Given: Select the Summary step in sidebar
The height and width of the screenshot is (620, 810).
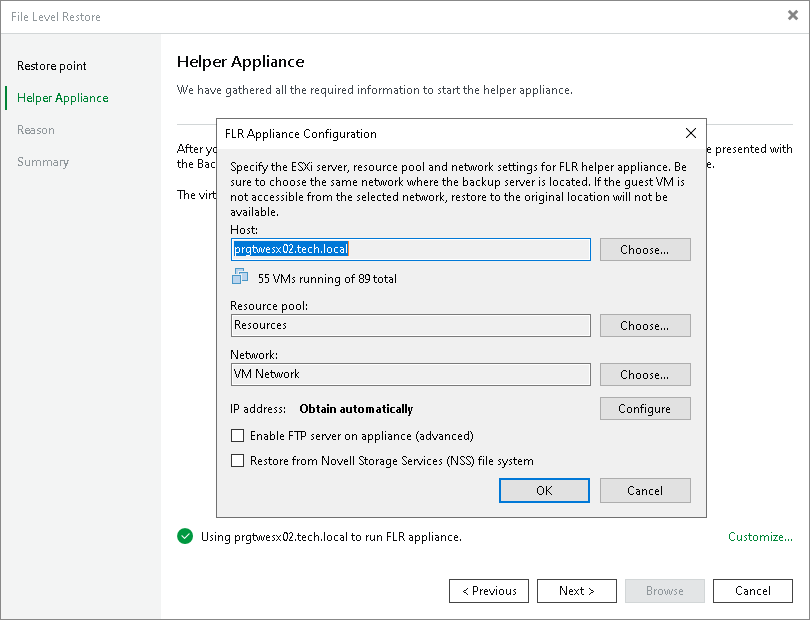Looking at the screenshot, I should tap(43, 162).
